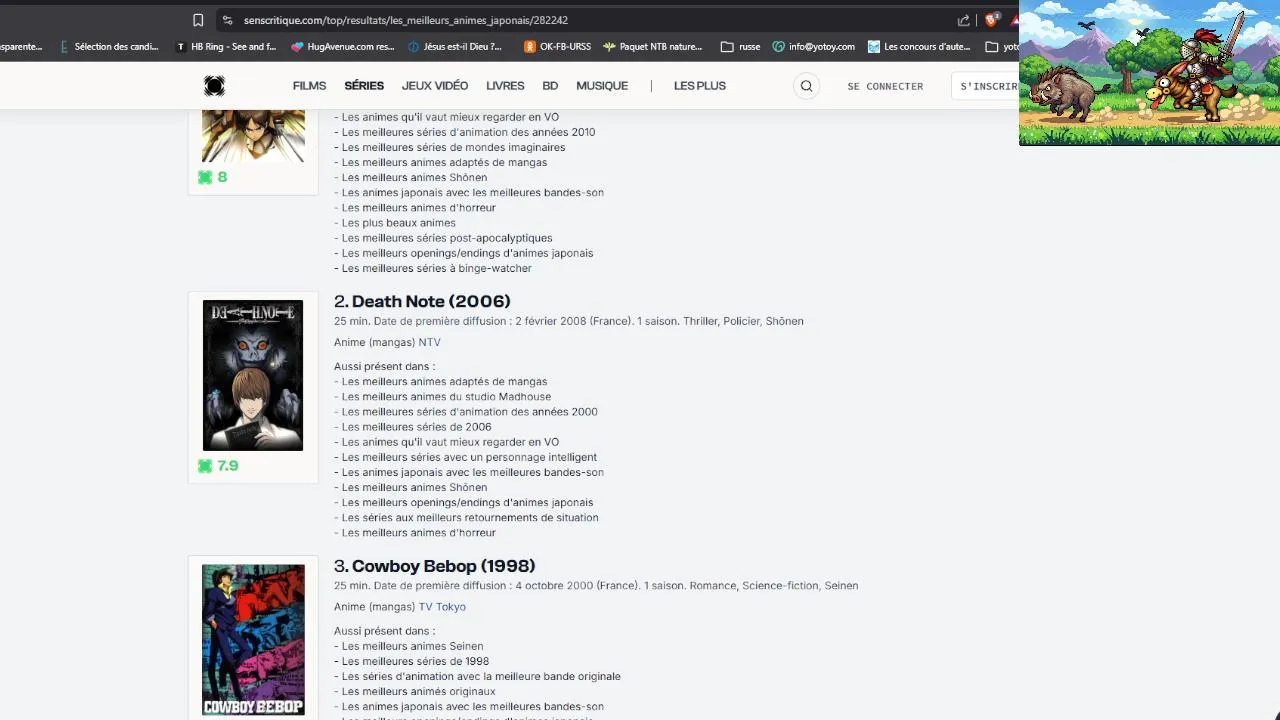Click '4 octobre 2000' diffusion date text
The image size is (1280, 720).
coord(554,586)
